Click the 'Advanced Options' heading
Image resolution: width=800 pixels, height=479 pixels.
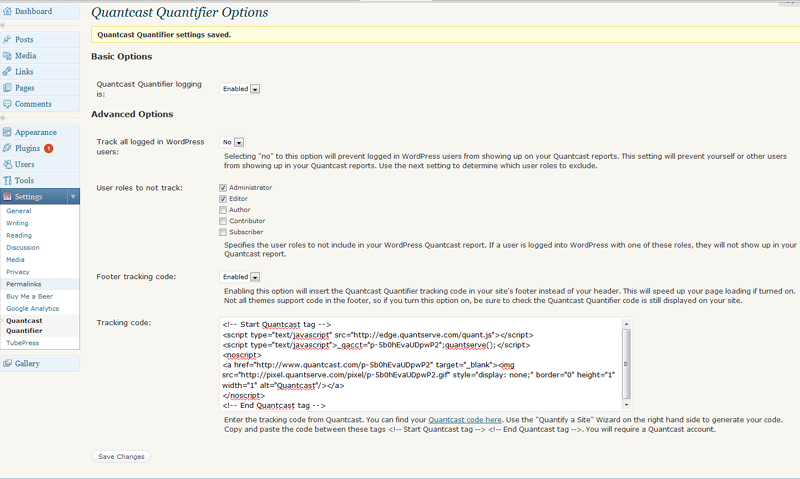click(132, 114)
